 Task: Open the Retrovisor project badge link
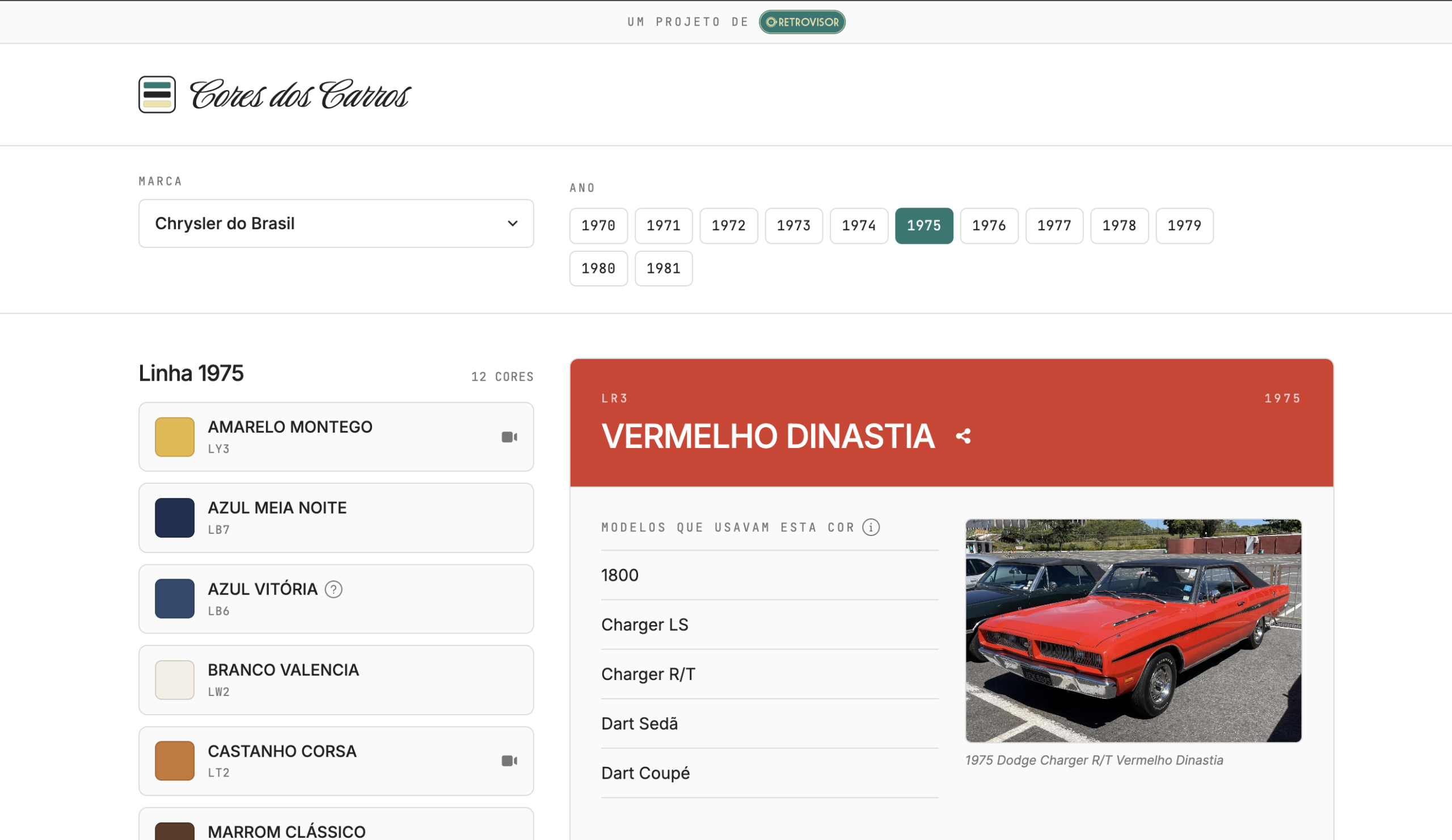[801, 22]
